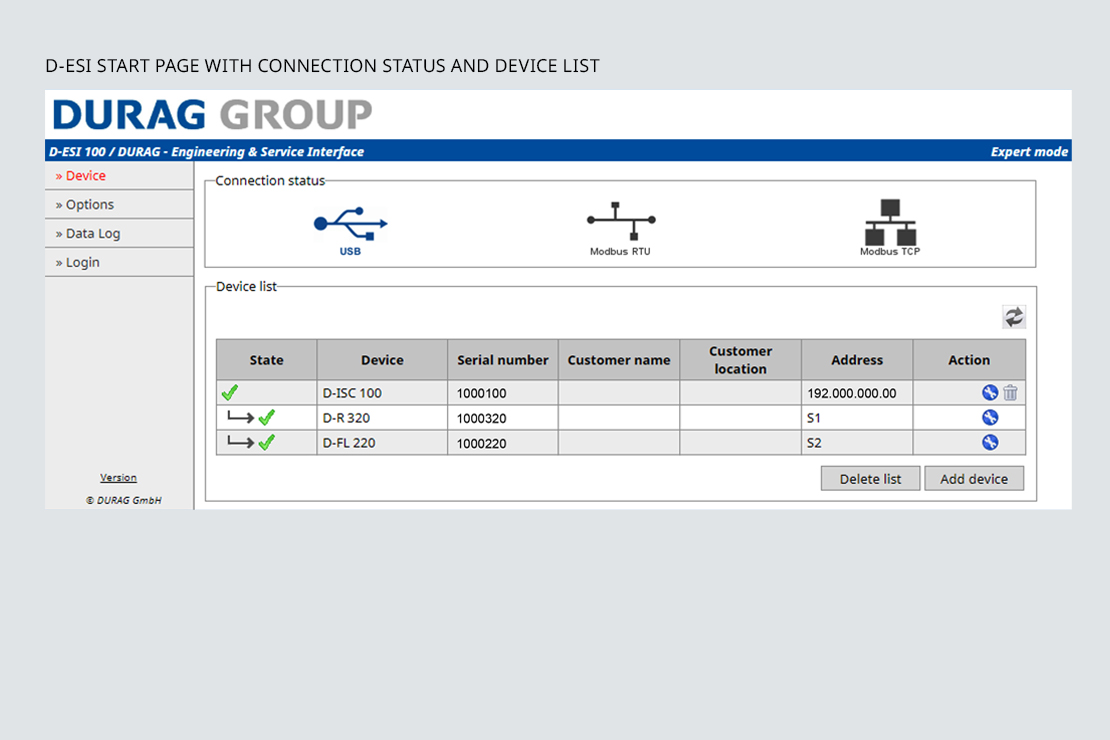Screen dimensions: 1110x740
Task: Click the Action column header
Action: pos(969,360)
